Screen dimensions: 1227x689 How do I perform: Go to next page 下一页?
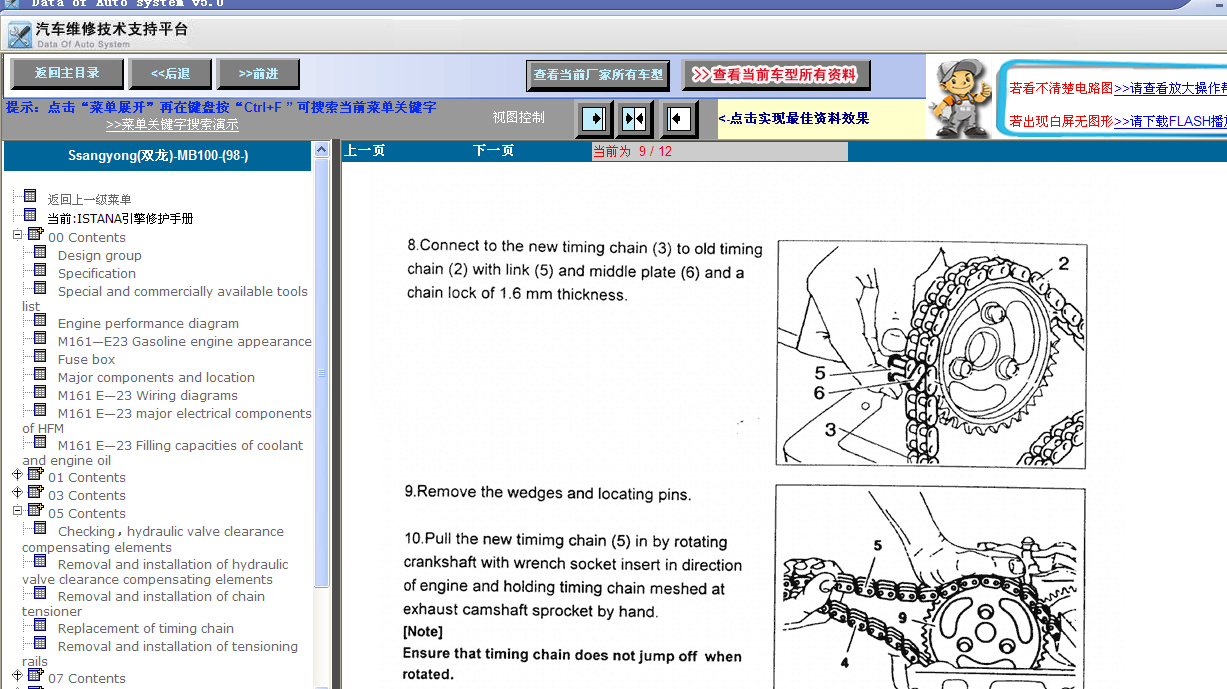click(493, 151)
